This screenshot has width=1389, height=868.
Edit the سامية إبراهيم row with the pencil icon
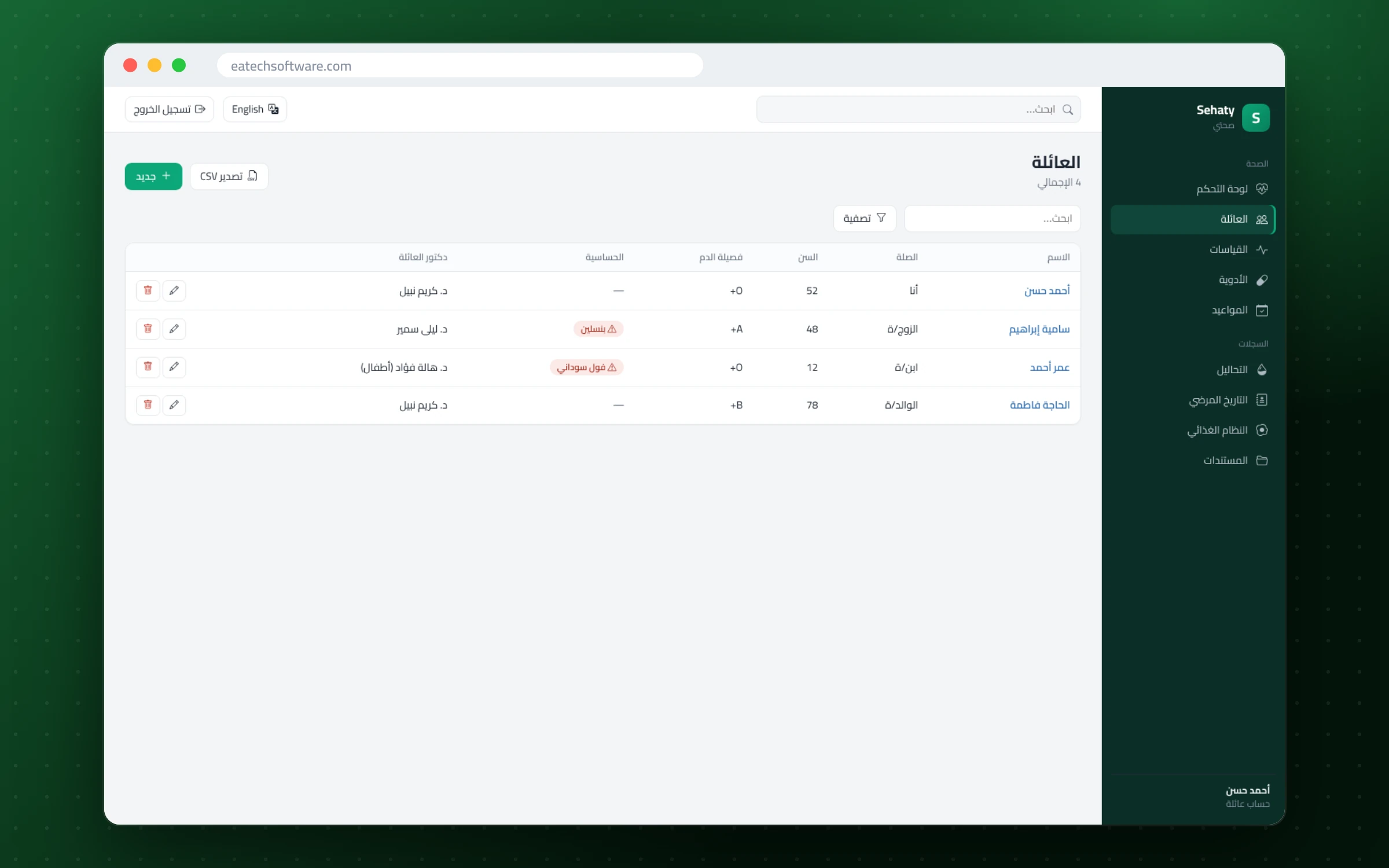coord(174,329)
